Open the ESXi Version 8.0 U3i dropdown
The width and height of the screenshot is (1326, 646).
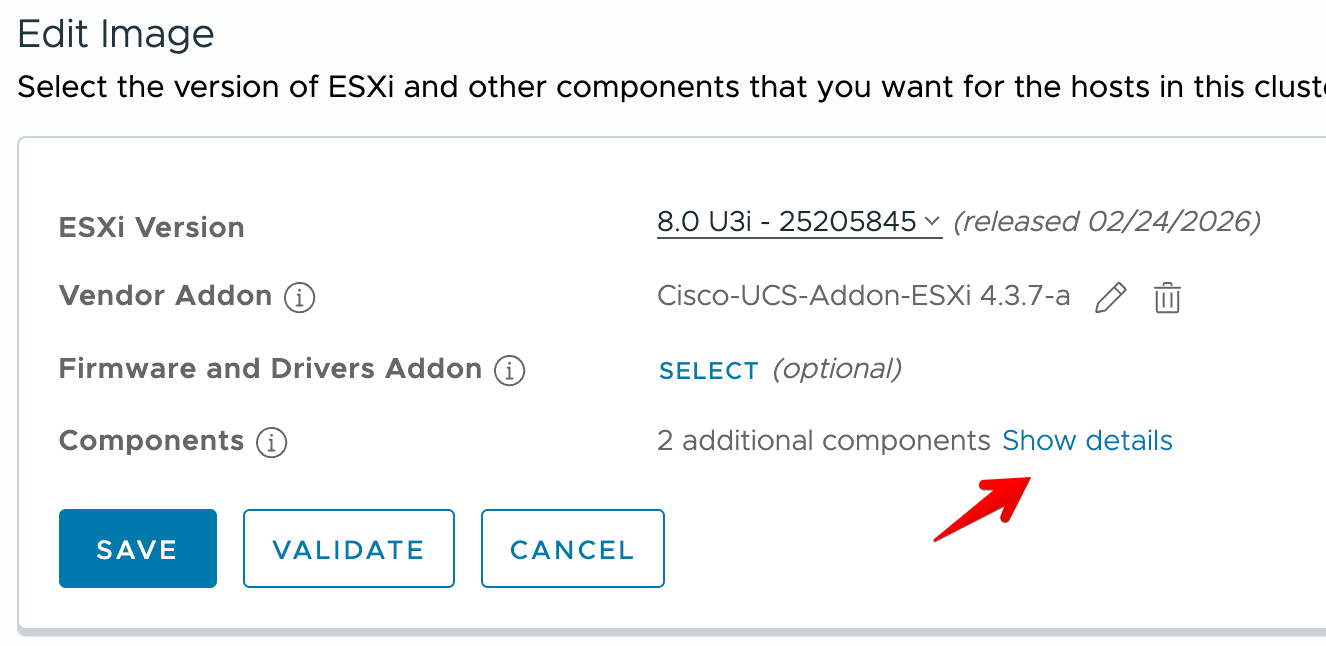[x=799, y=221]
